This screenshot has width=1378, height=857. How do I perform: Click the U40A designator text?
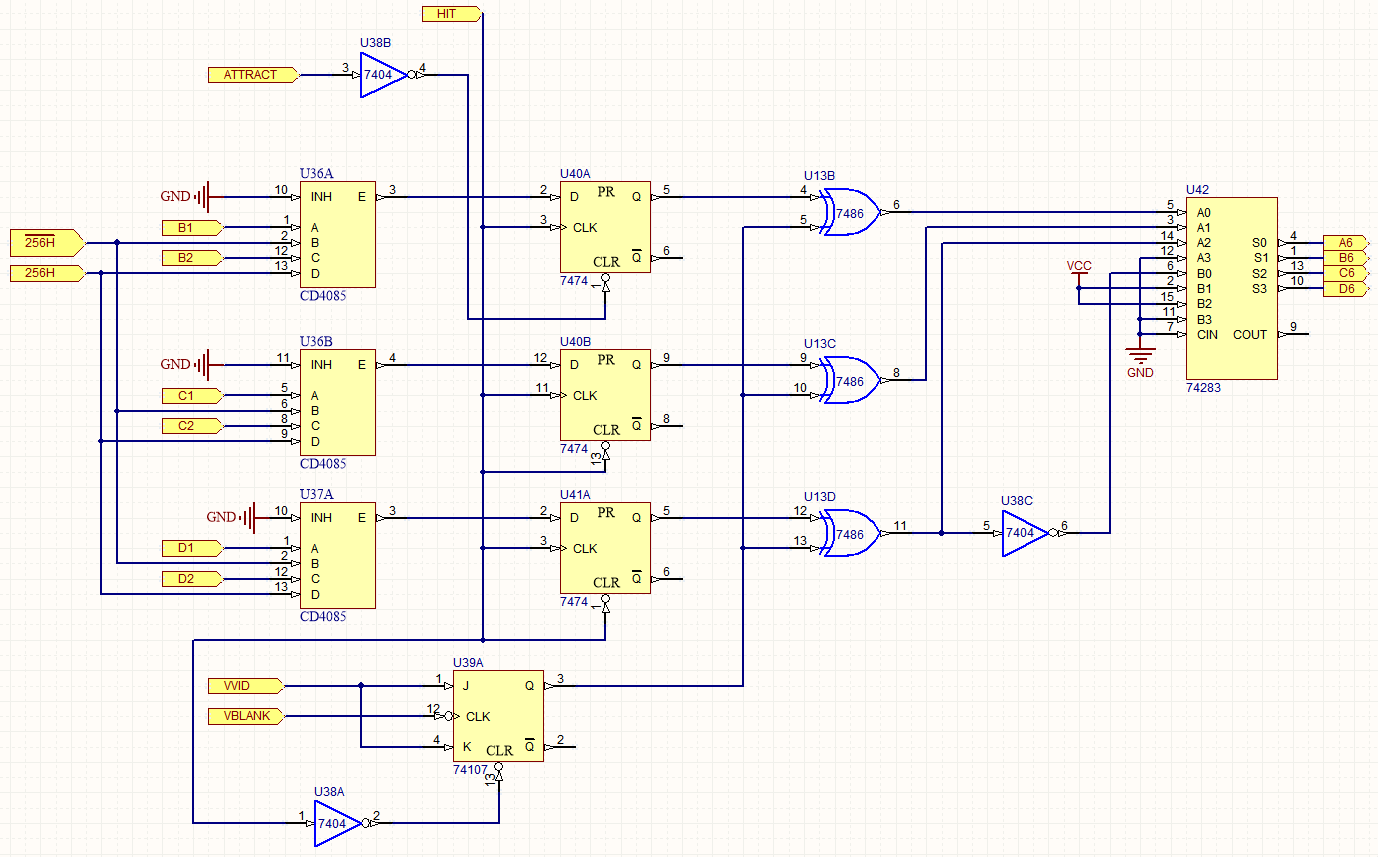pyautogui.click(x=575, y=173)
